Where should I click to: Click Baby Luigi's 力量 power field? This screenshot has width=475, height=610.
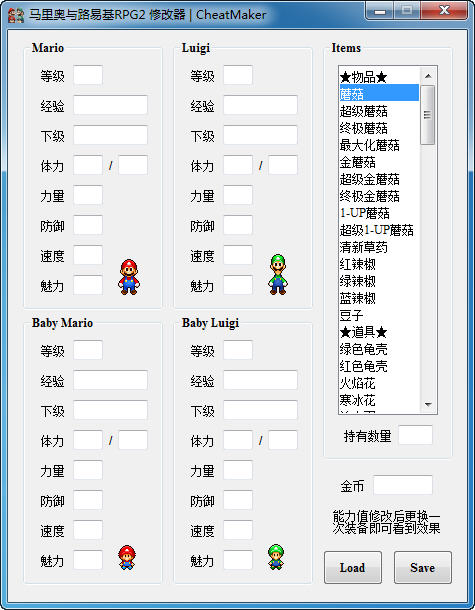click(238, 470)
